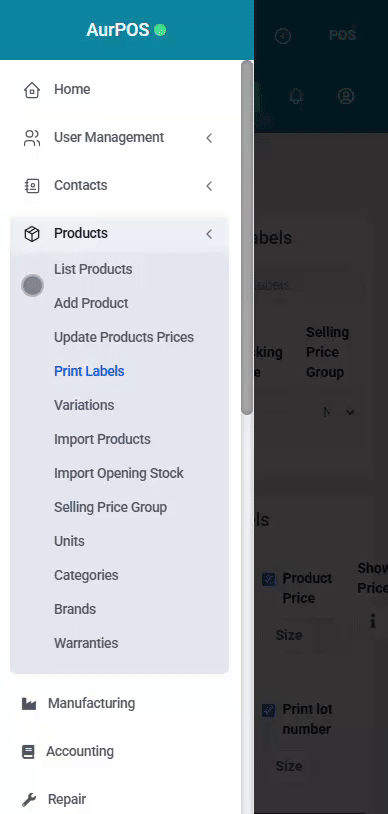Click the Home house icon

pos(32,90)
